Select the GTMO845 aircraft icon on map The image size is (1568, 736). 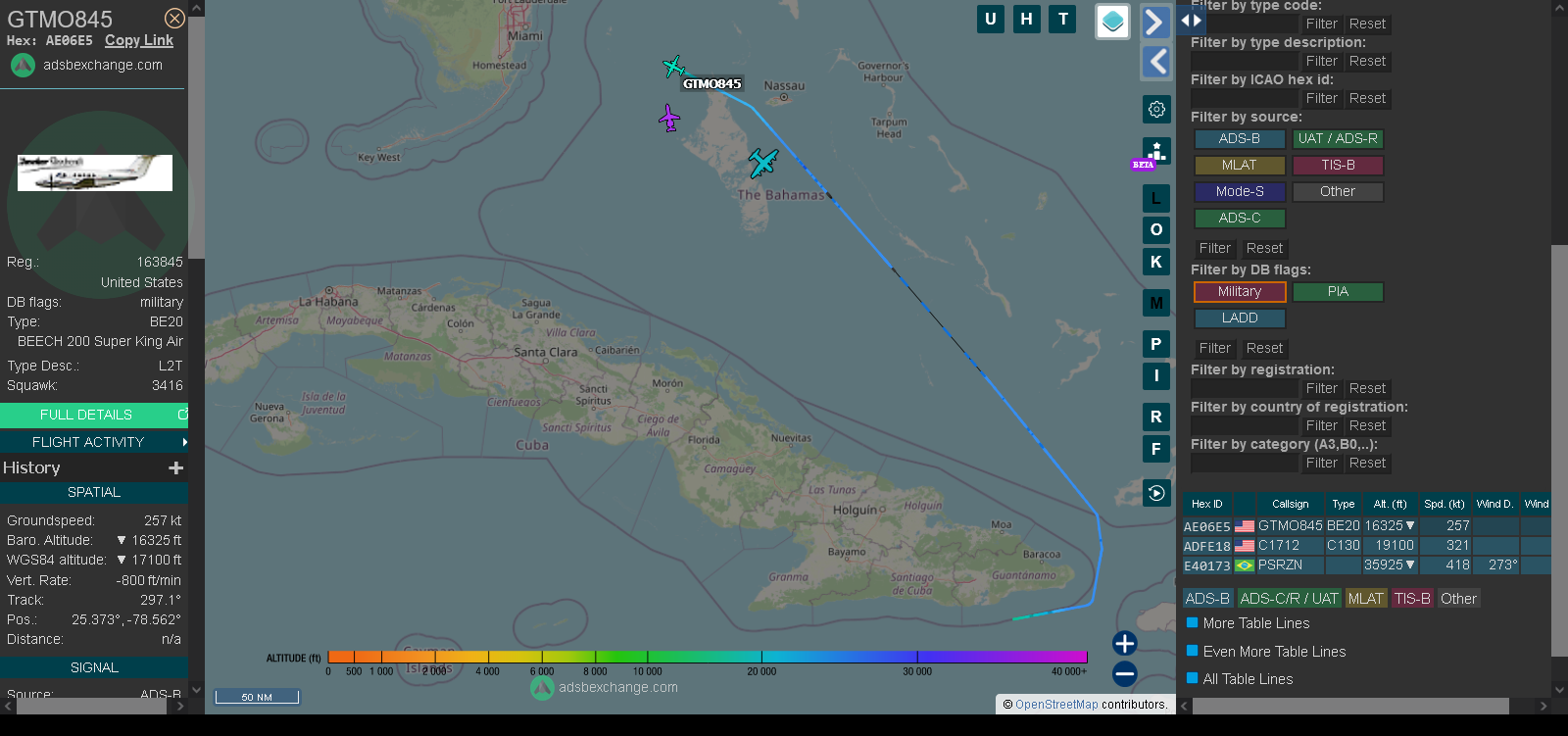tap(673, 67)
